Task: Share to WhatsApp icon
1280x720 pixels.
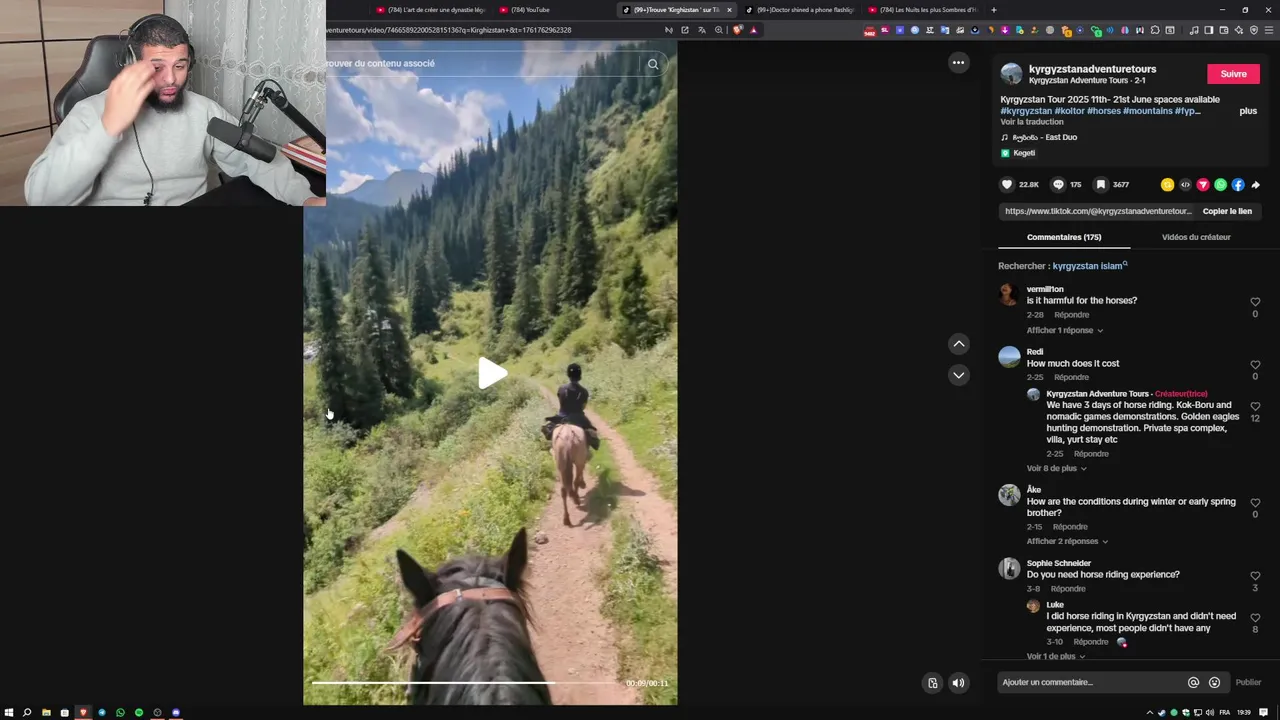Action: 1220,185
